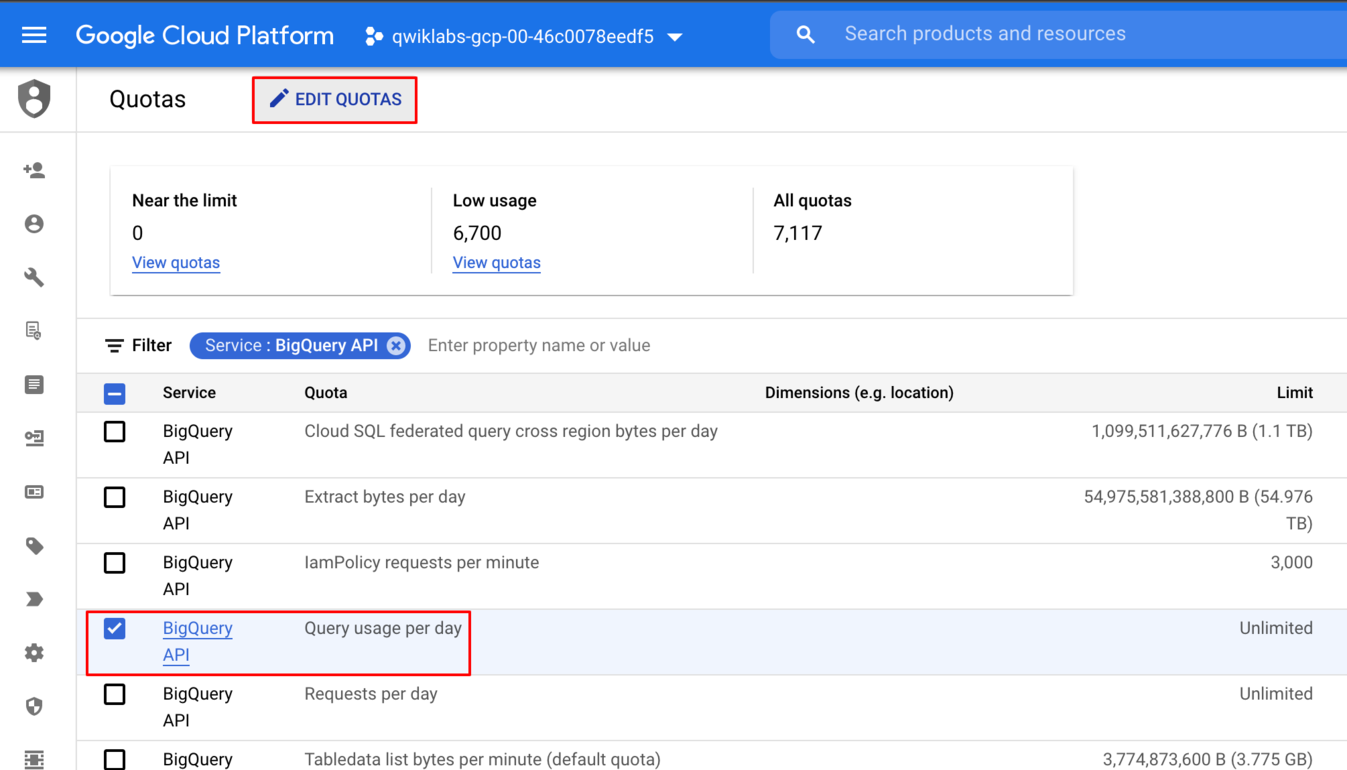Viewport: 1347px width, 770px height.
Task: Open the small shield sidebar icon
Action: (x=34, y=706)
